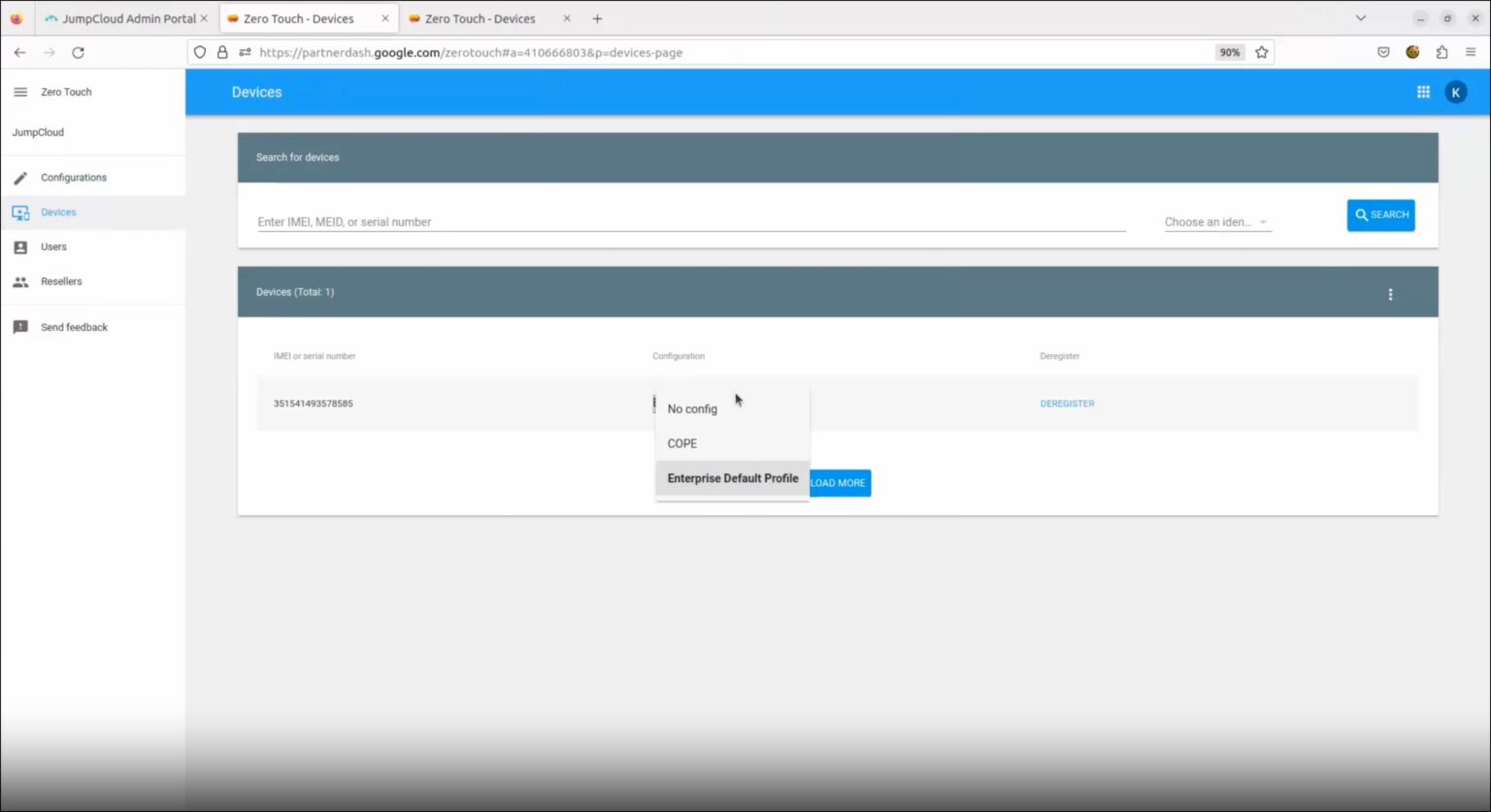Viewport: 1491px width, 812px height.
Task: Click the K account avatar icon
Action: click(x=1455, y=91)
